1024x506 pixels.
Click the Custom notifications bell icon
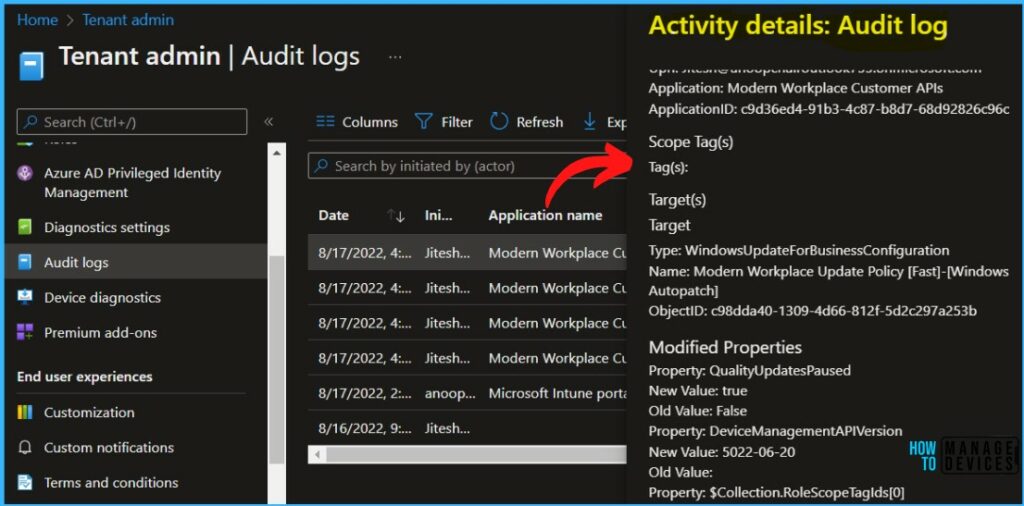pos(25,447)
